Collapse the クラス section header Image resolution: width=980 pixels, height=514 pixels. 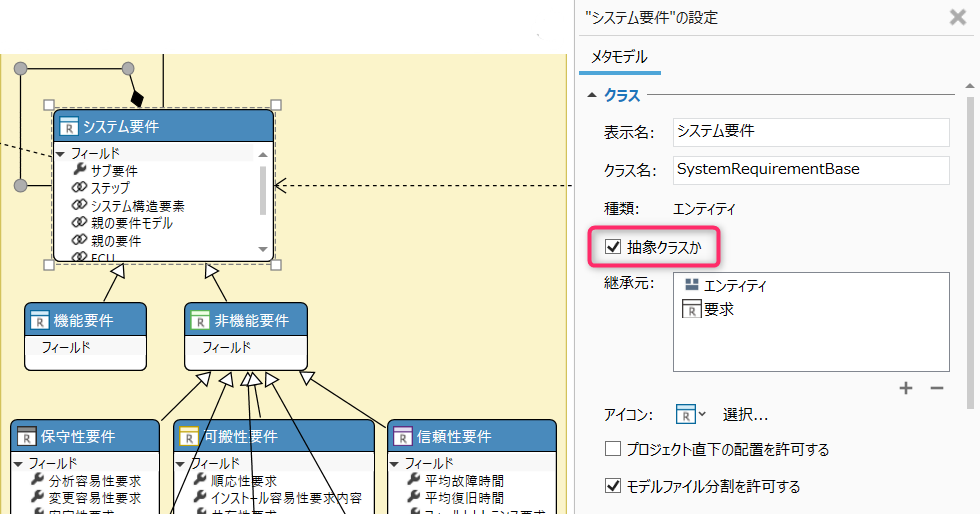click(592, 96)
